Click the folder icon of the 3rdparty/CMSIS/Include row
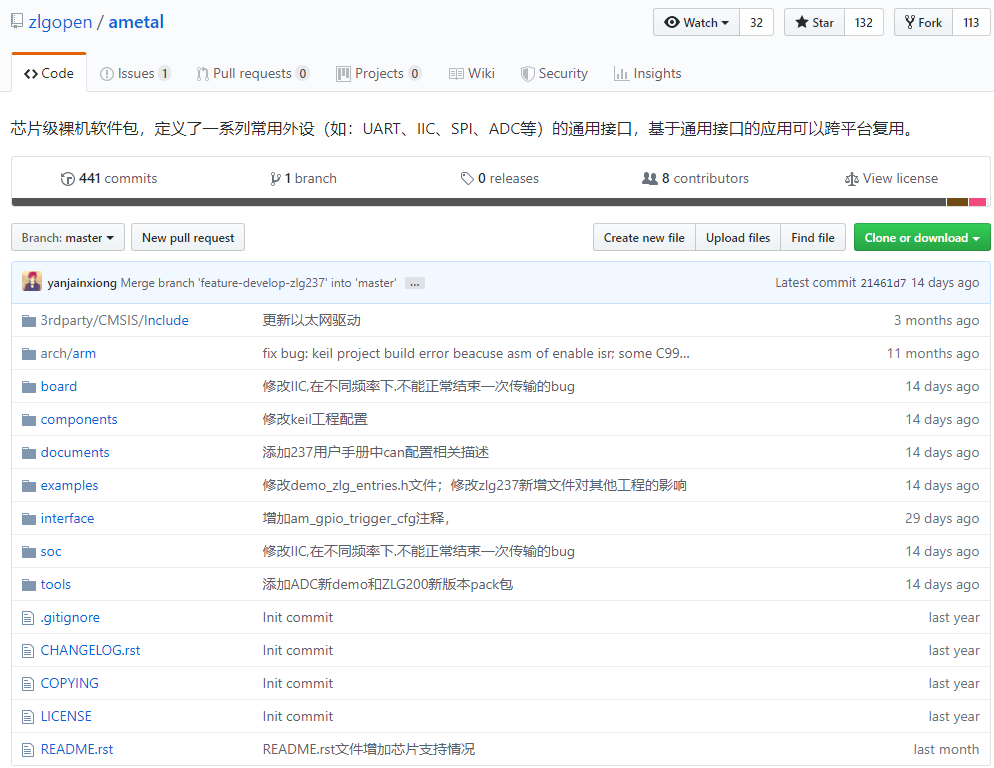994x768 pixels. [x=29, y=321]
